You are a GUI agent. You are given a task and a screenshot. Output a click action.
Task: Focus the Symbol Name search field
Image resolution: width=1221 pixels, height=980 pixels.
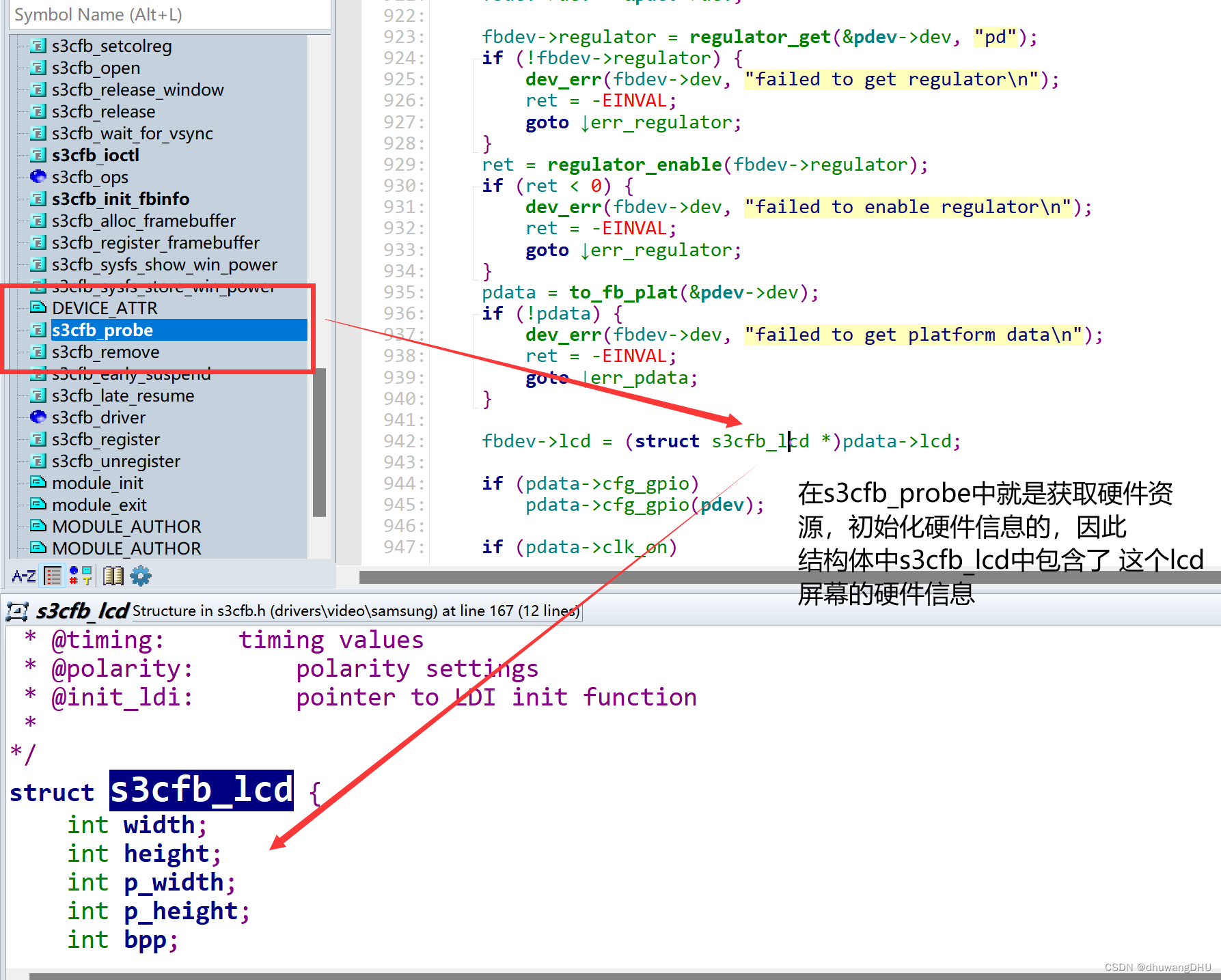coord(169,14)
